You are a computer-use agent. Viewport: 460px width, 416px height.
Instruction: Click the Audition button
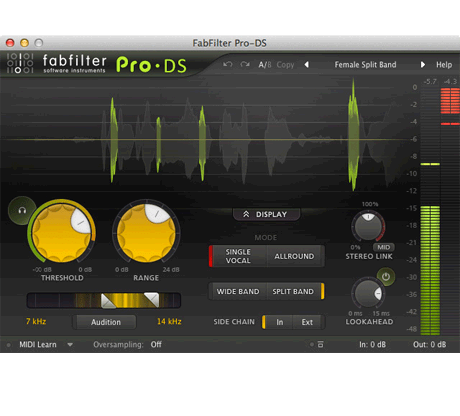point(106,322)
